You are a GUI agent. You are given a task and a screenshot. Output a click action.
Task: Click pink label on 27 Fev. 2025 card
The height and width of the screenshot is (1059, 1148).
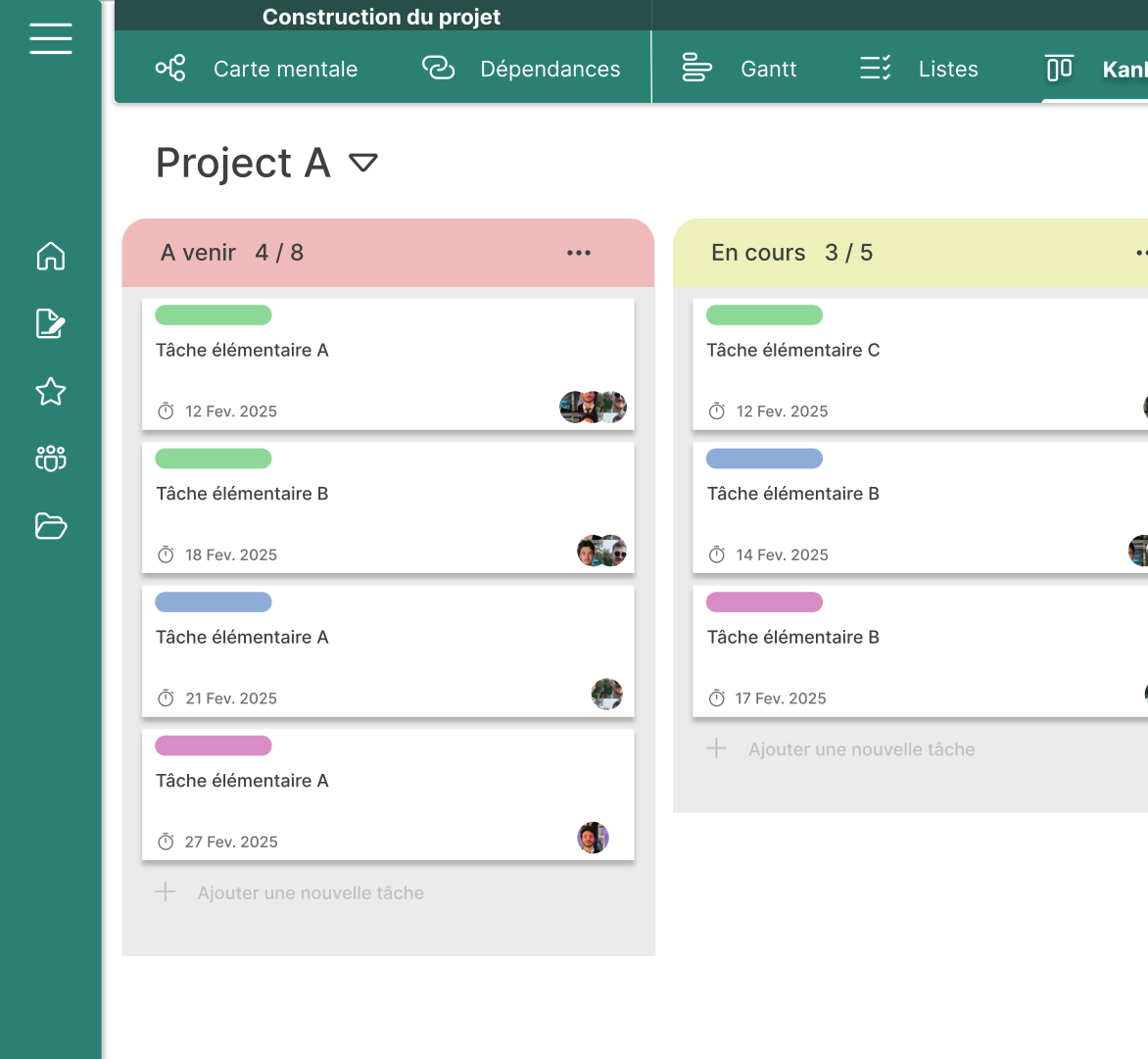(214, 746)
